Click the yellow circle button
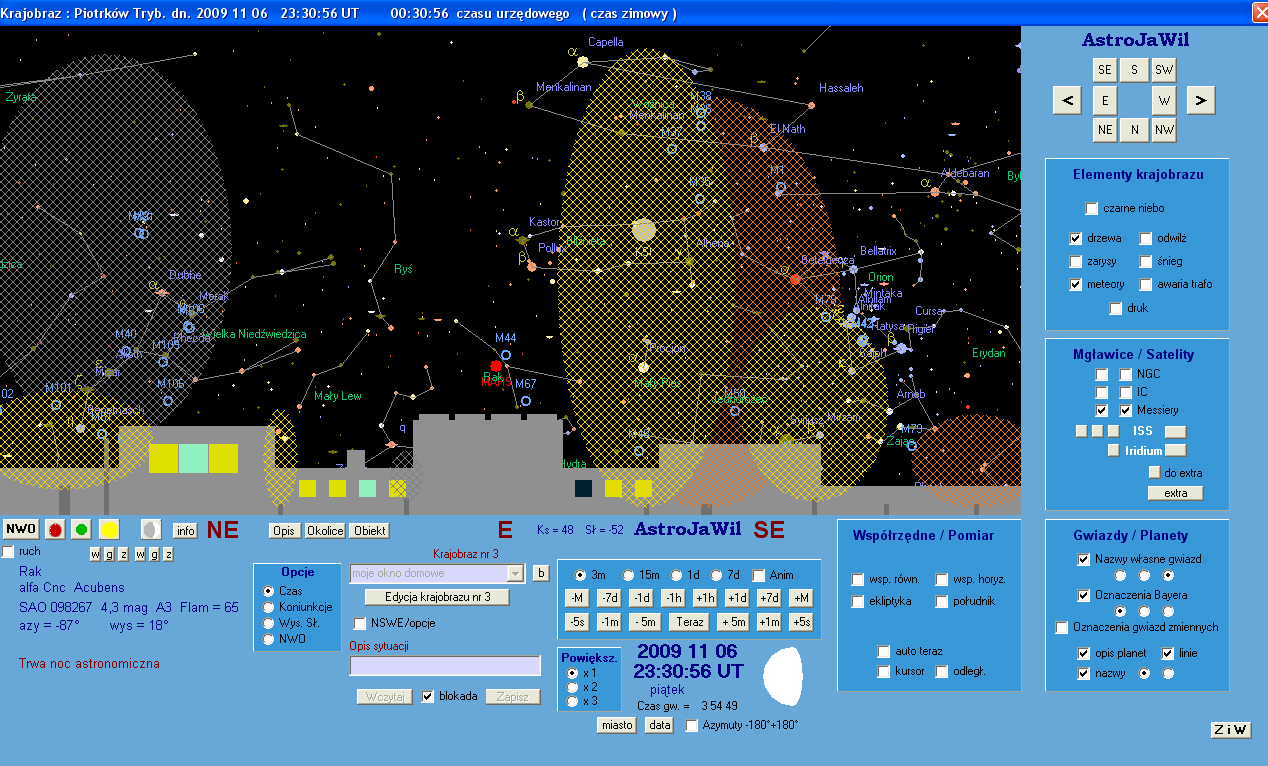This screenshot has height=766, width=1268. [x=109, y=529]
